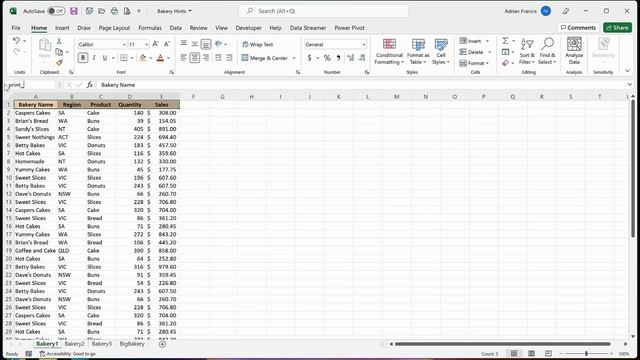Click Increase Decimal icon
Screen dimensions: 640x360
(x=351, y=58)
